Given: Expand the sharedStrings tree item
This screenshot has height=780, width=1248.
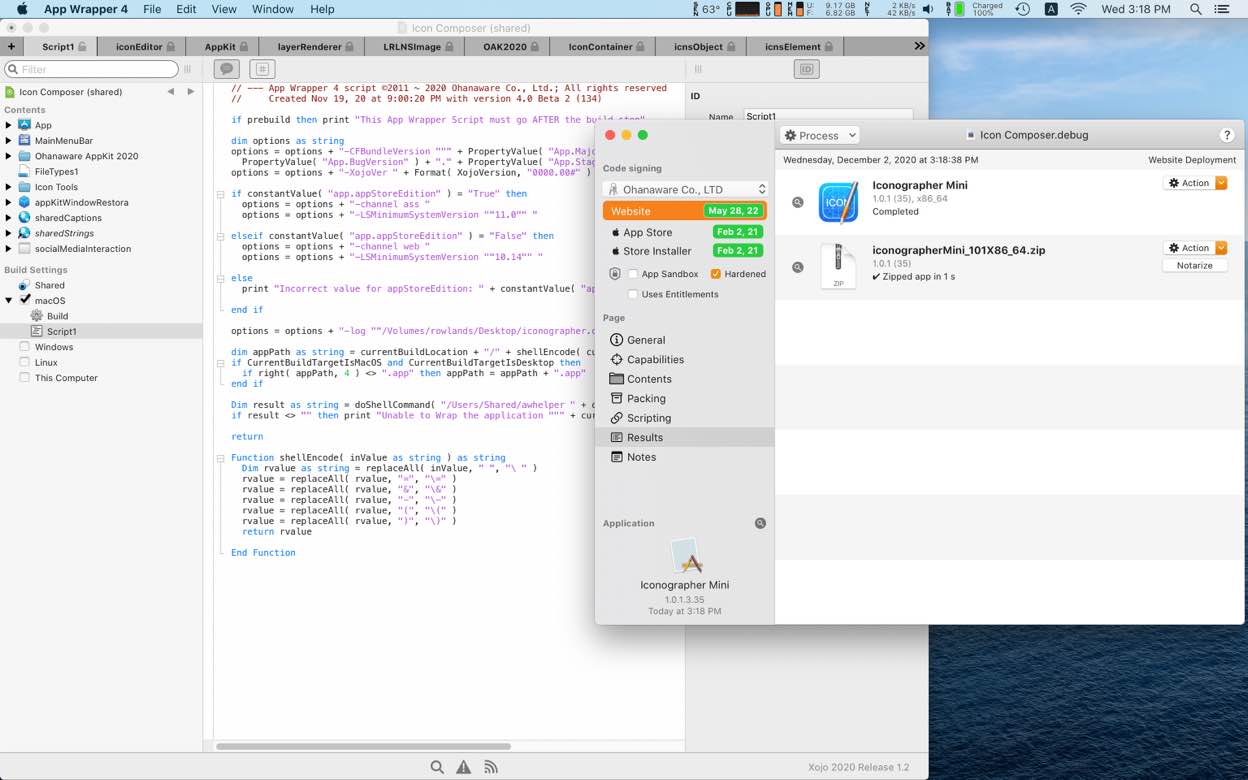Looking at the screenshot, I should [9, 233].
